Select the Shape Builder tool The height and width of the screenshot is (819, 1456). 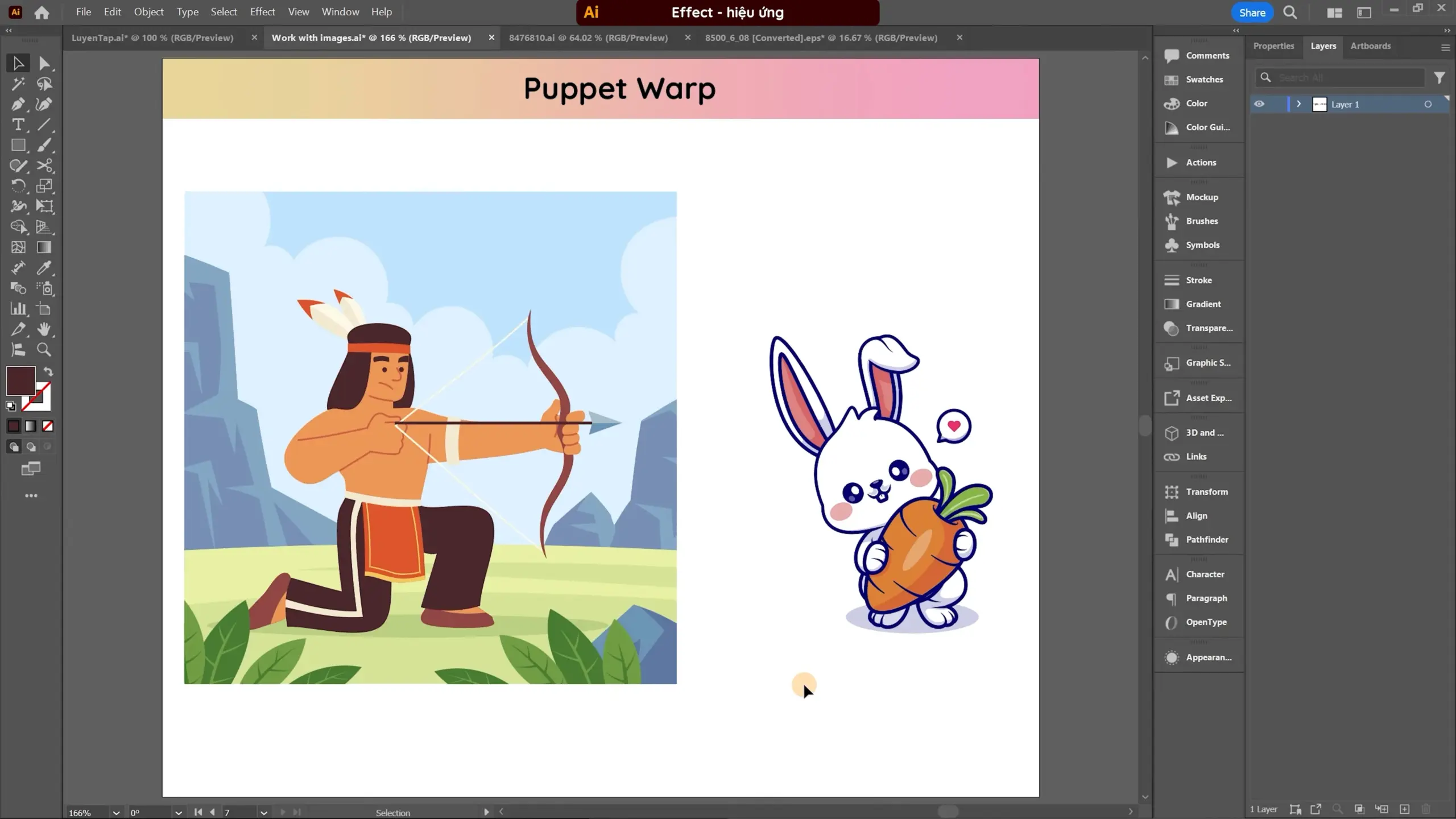pyautogui.click(x=18, y=227)
